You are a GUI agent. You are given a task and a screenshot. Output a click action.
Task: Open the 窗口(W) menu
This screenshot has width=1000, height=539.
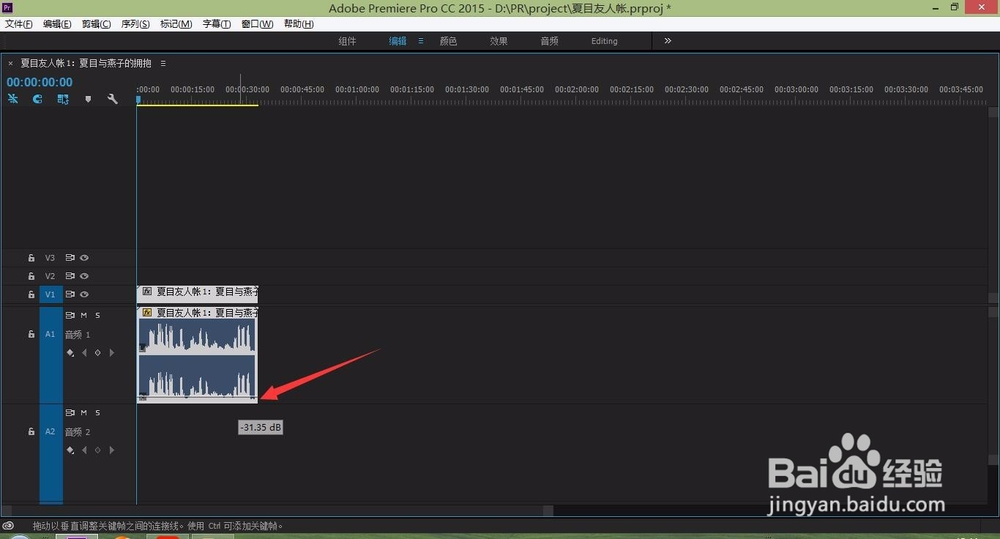coord(257,24)
